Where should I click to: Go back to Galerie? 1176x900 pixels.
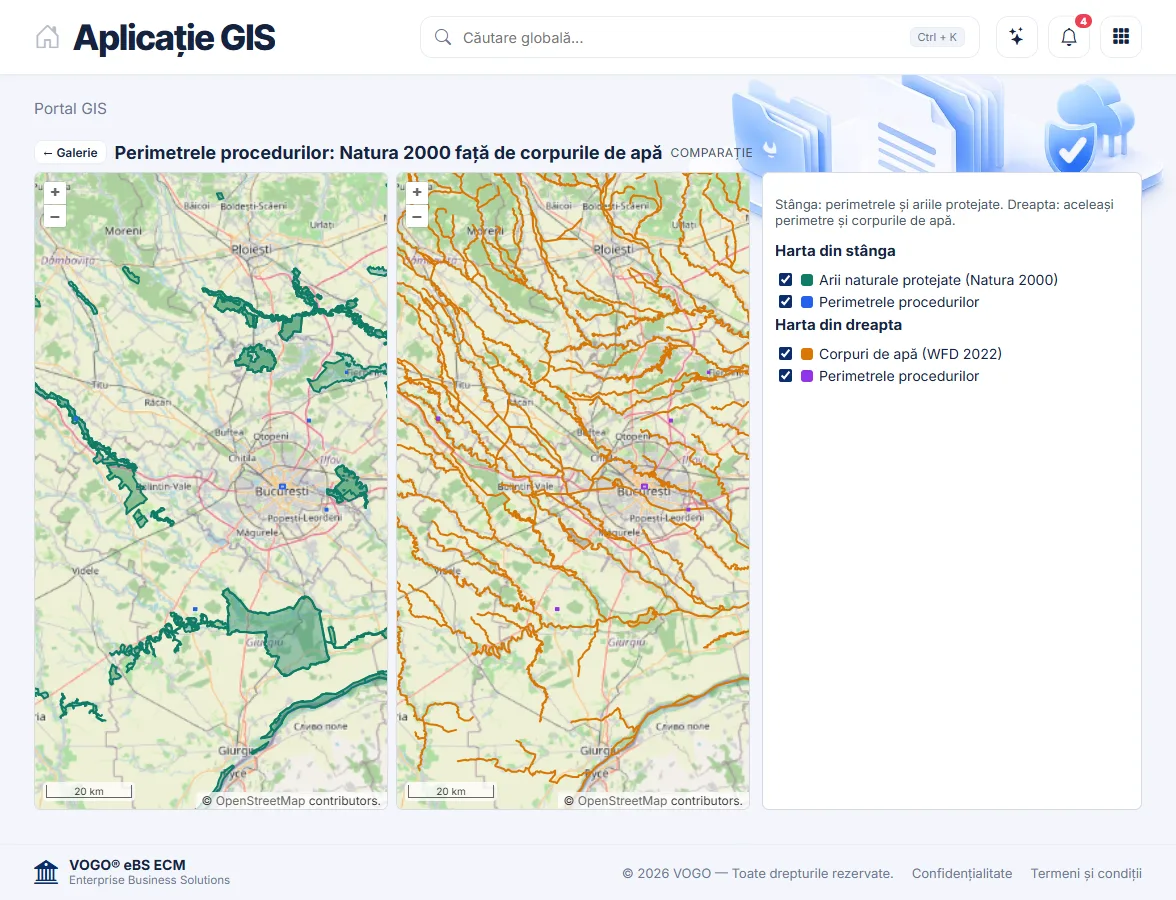pos(70,152)
